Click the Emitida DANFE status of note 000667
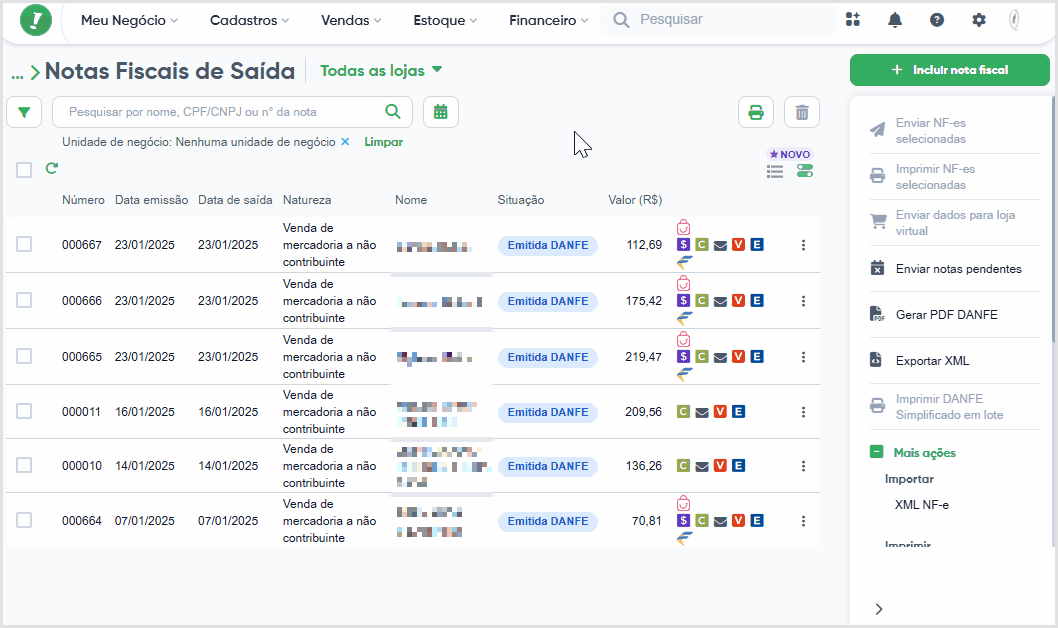 tap(548, 245)
